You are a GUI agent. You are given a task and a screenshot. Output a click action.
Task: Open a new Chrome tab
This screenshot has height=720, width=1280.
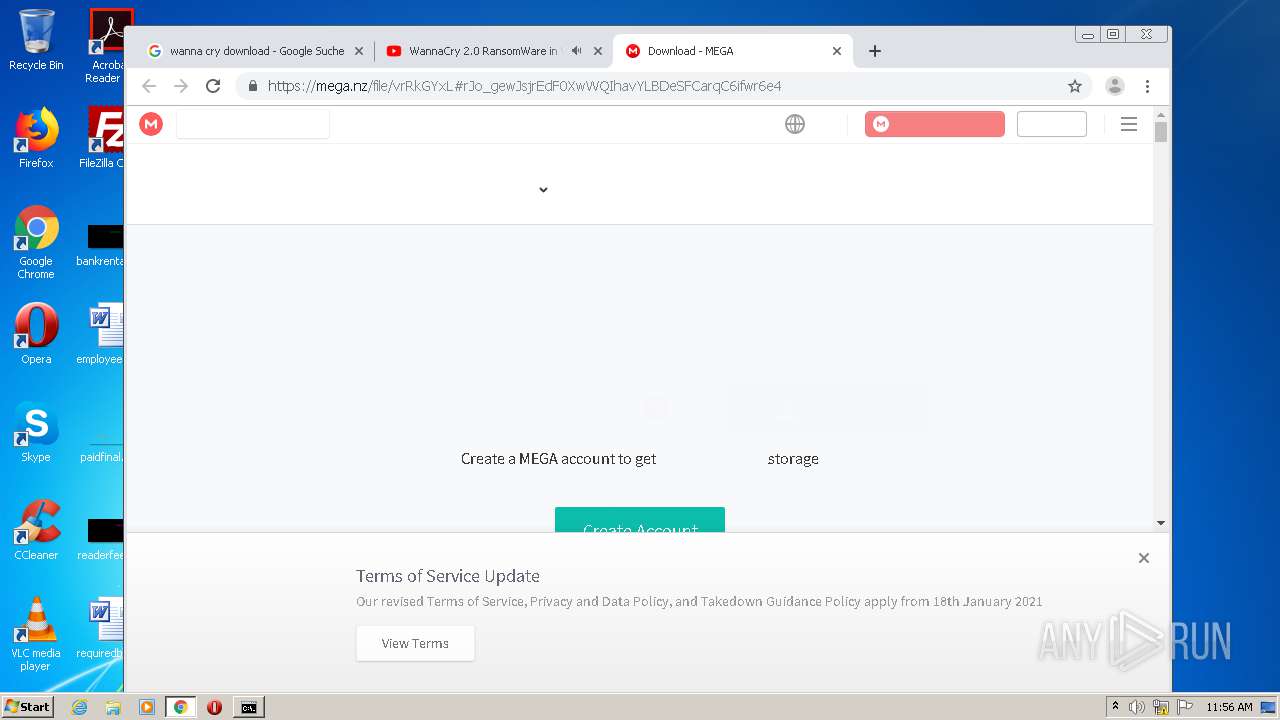pos(875,51)
